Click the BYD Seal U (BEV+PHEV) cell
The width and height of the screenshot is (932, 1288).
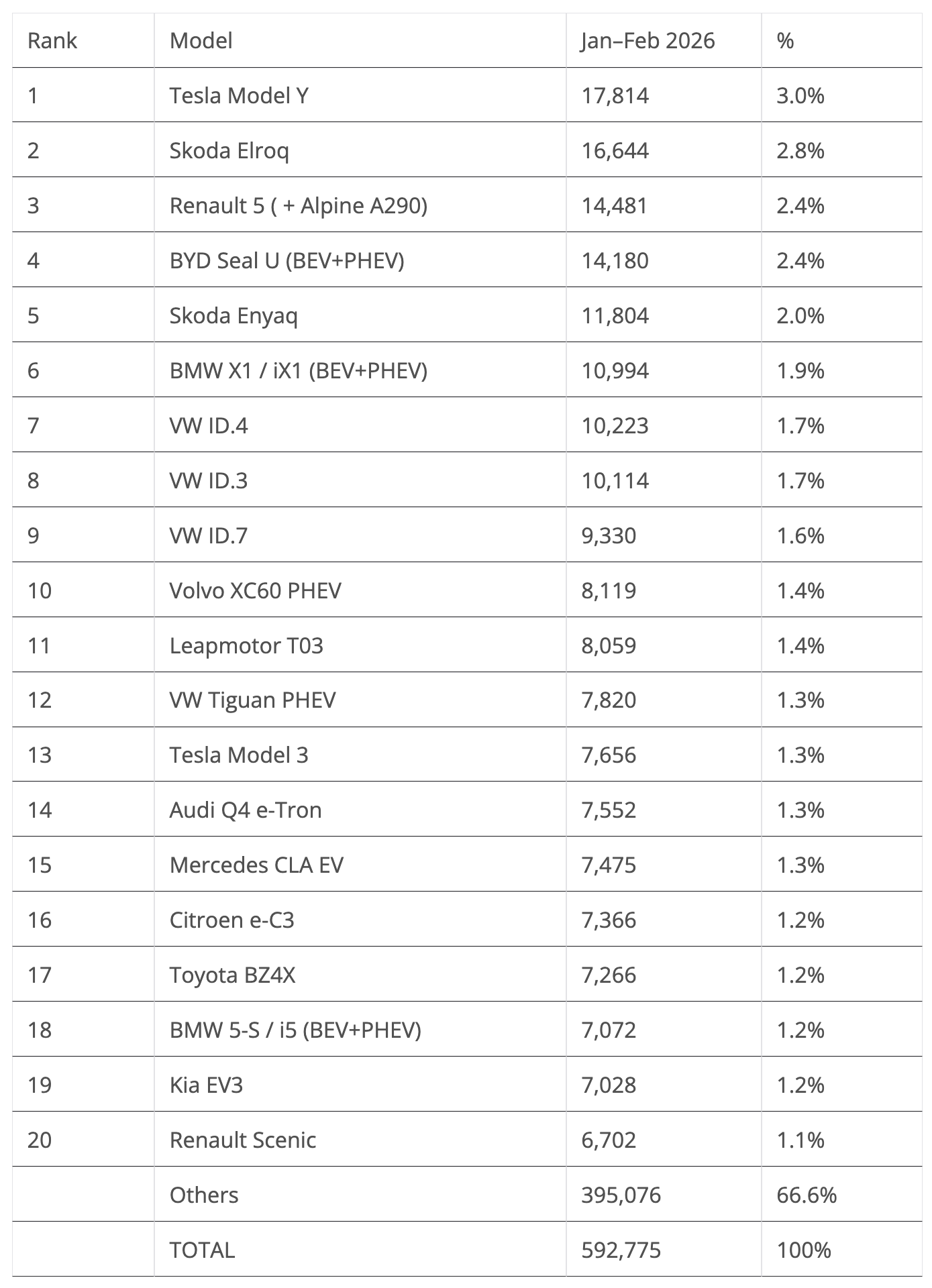point(287,260)
